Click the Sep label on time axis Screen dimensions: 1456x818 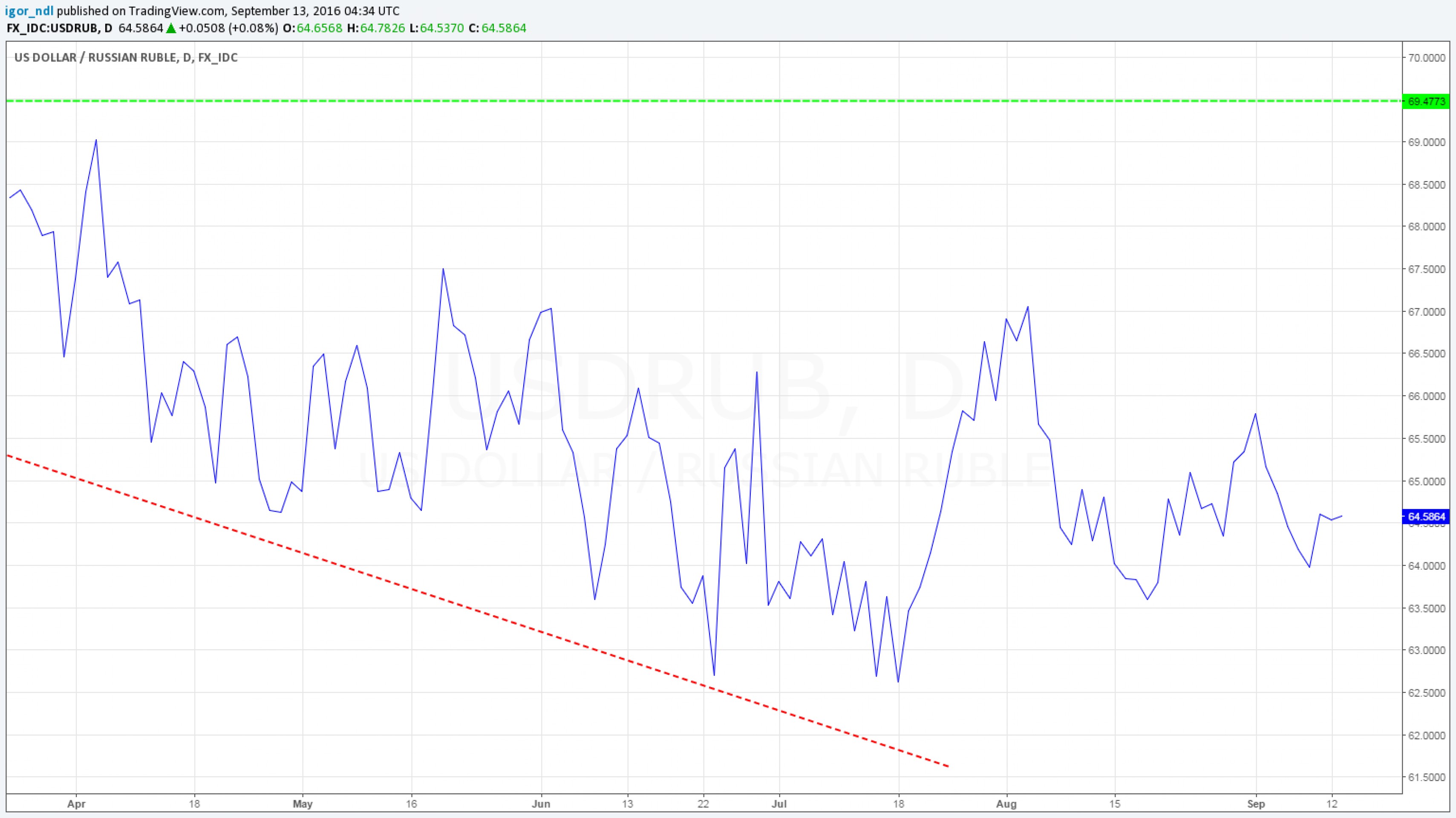[1256, 804]
